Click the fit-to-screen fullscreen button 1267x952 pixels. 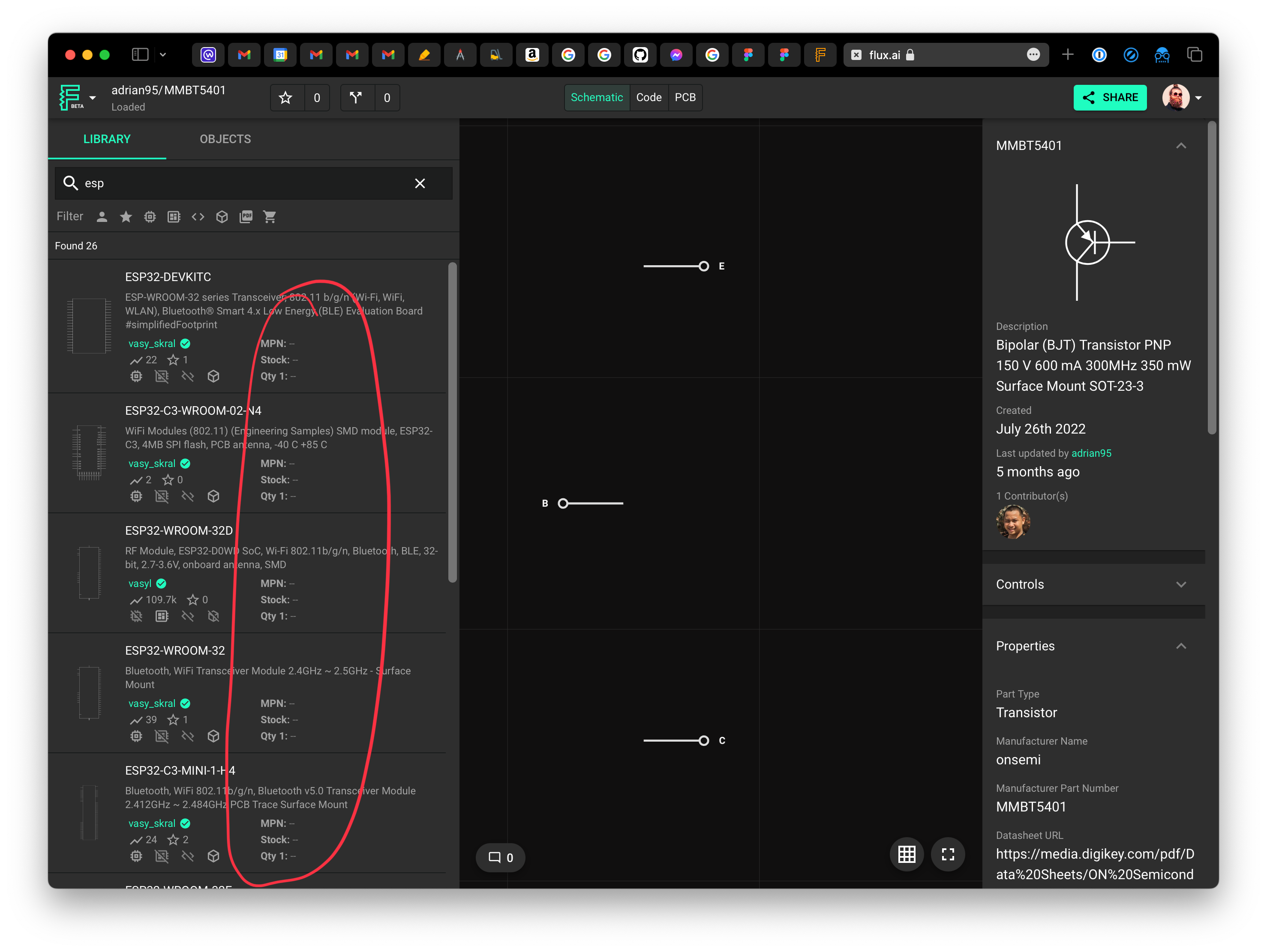pos(948,855)
